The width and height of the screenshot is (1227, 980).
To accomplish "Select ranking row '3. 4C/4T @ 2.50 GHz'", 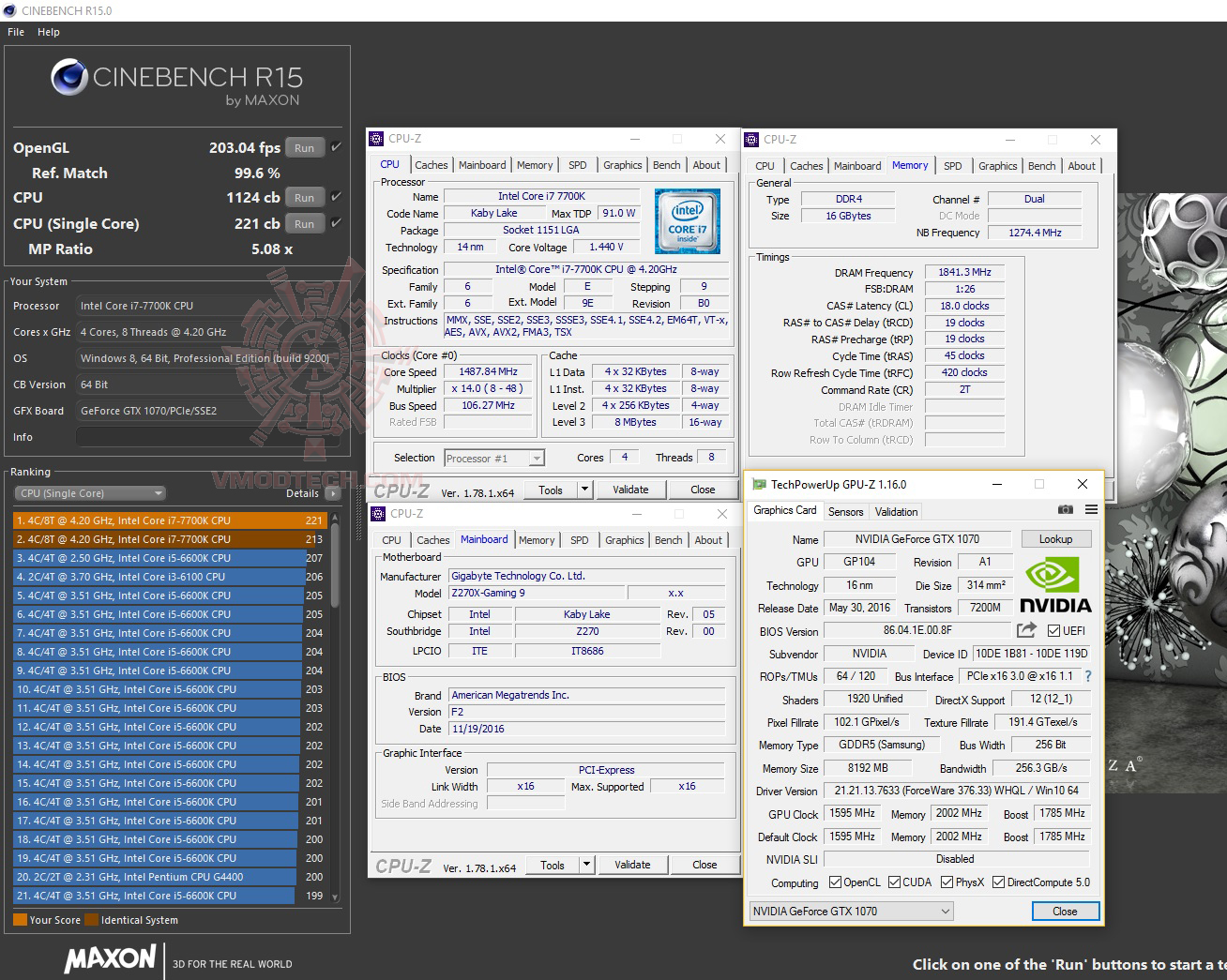I will click(x=171, y=558).
